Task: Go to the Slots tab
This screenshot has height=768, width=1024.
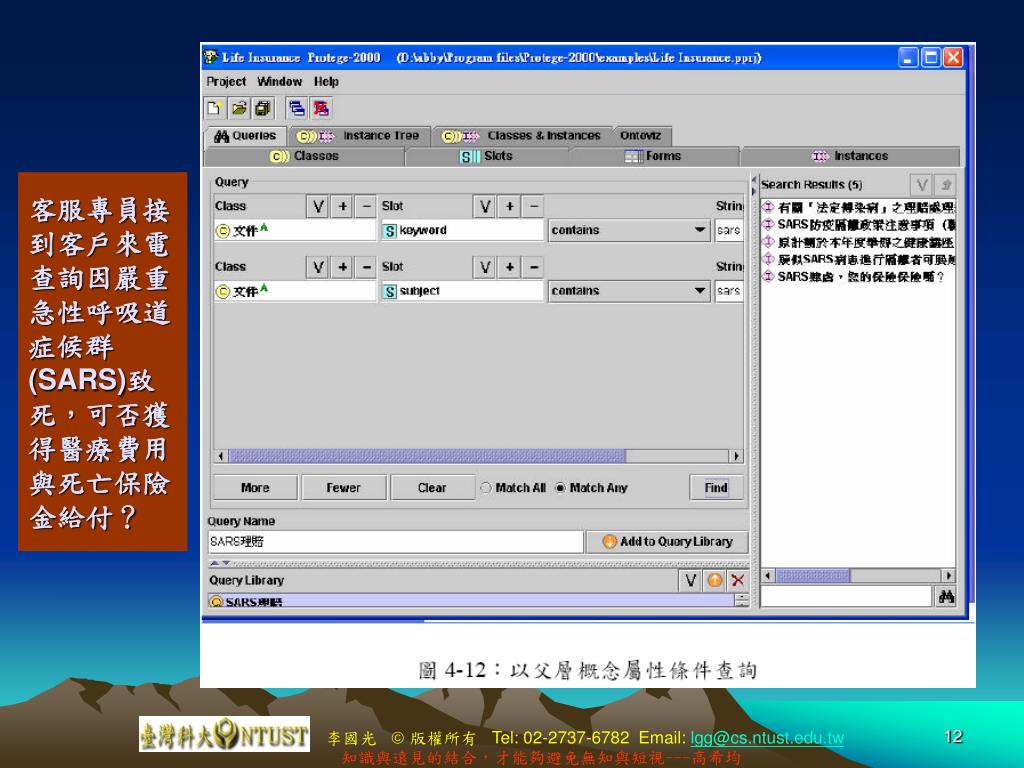Action: click(x=487, y=156)
